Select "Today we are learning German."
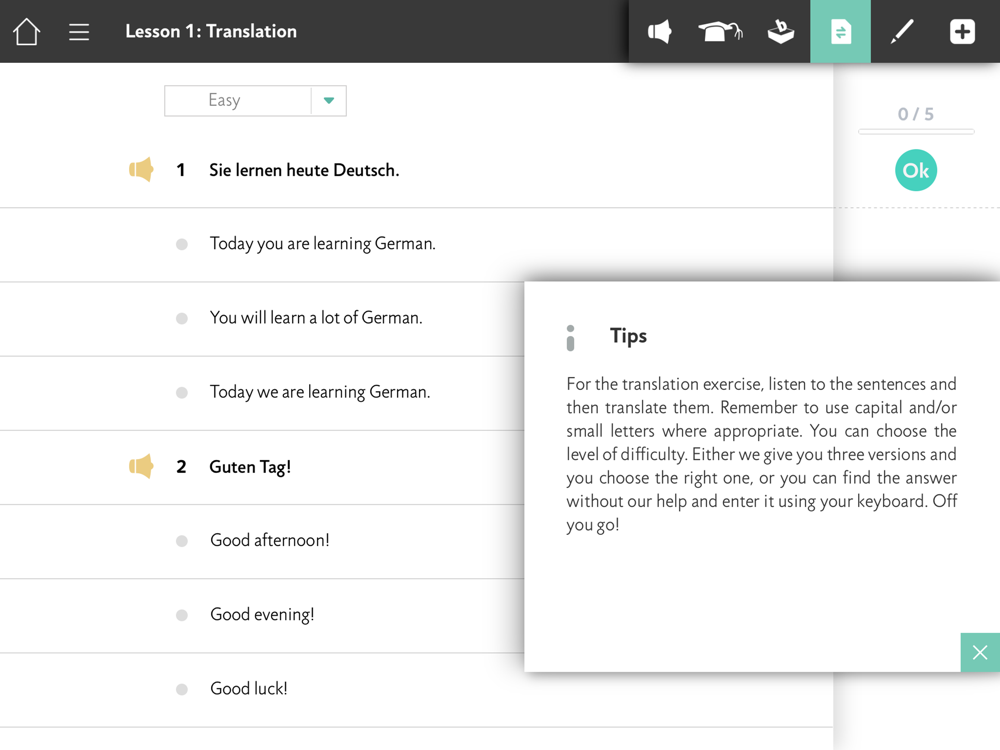The image size is (1000, 750). tap(320, 392)
